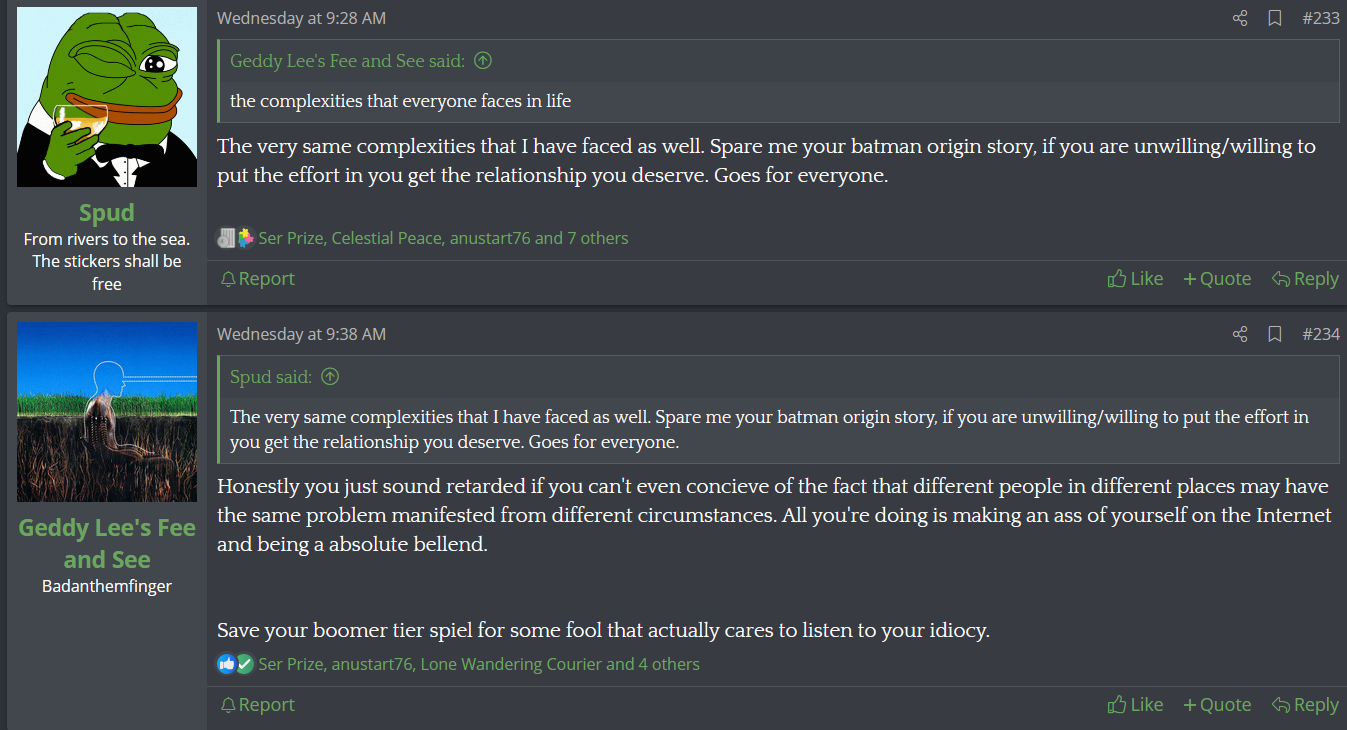
Task: Jump to quoted Spud post arrow
Action: [x=330, y=377]
